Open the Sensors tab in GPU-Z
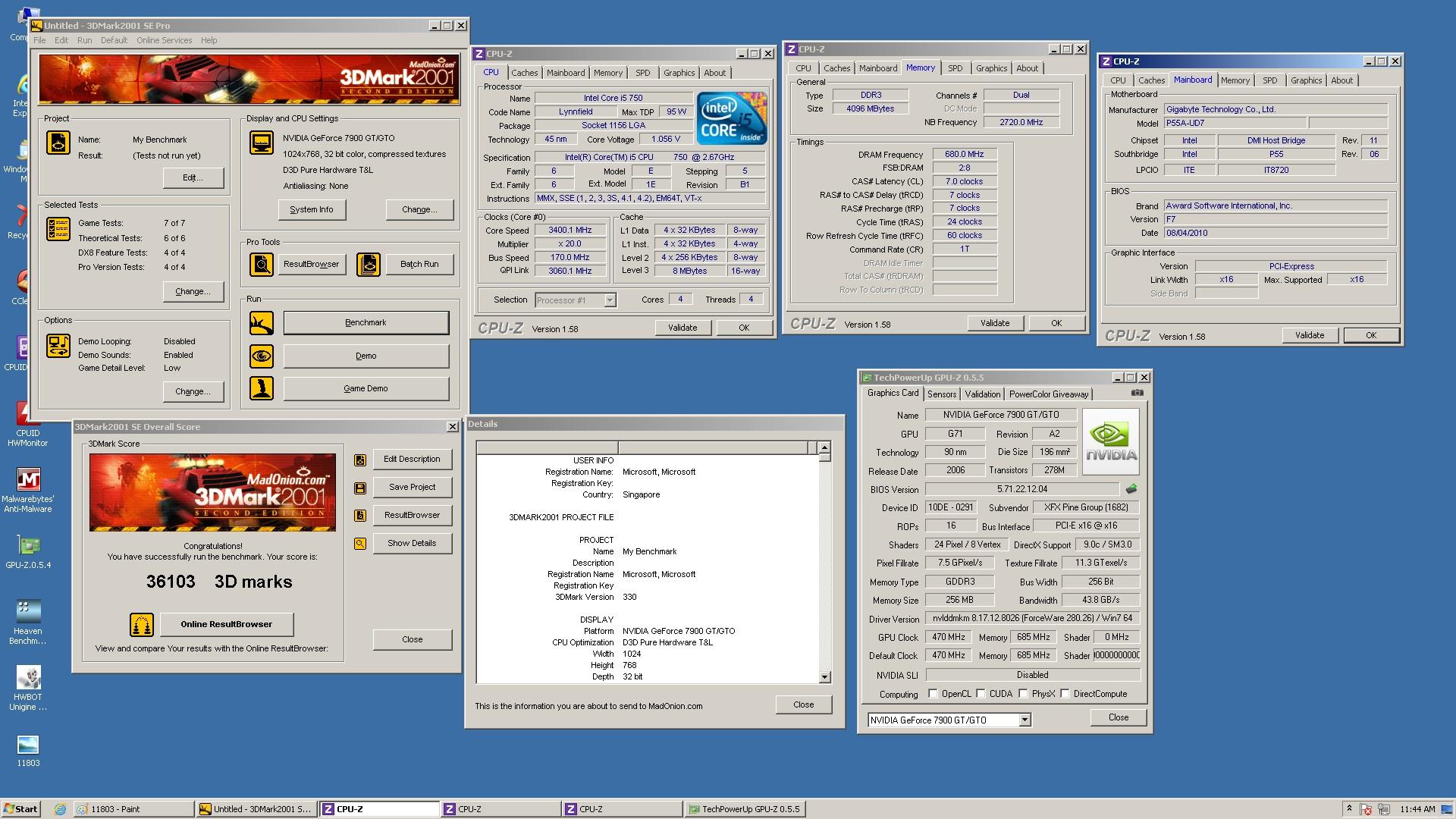This screenshot has height=819, width=1456. pyautogui.click(x=942, y=394)
